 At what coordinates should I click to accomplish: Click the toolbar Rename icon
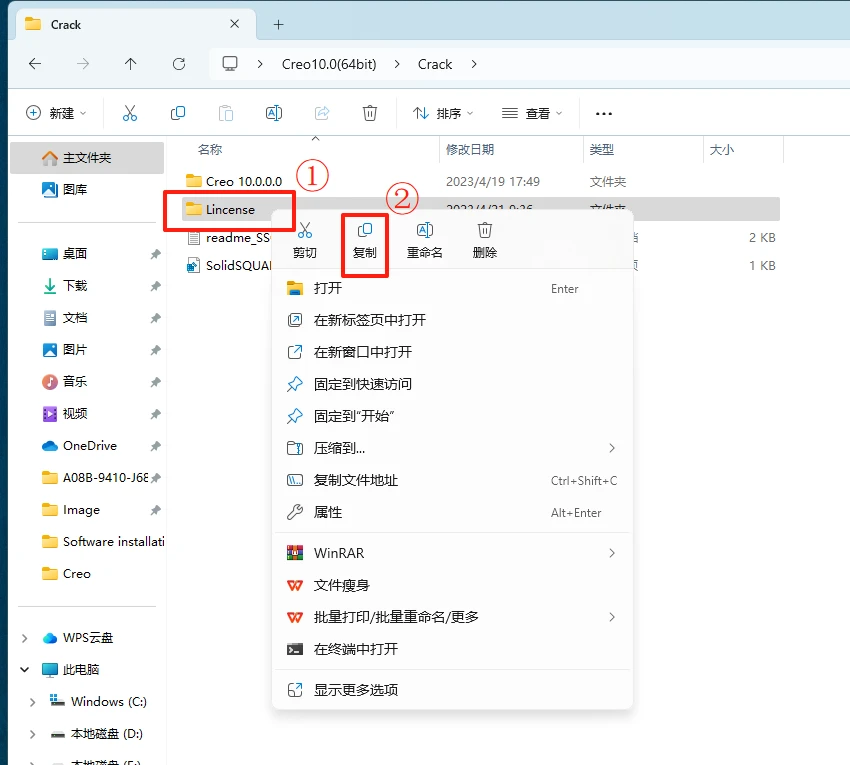tap(274, 113)
